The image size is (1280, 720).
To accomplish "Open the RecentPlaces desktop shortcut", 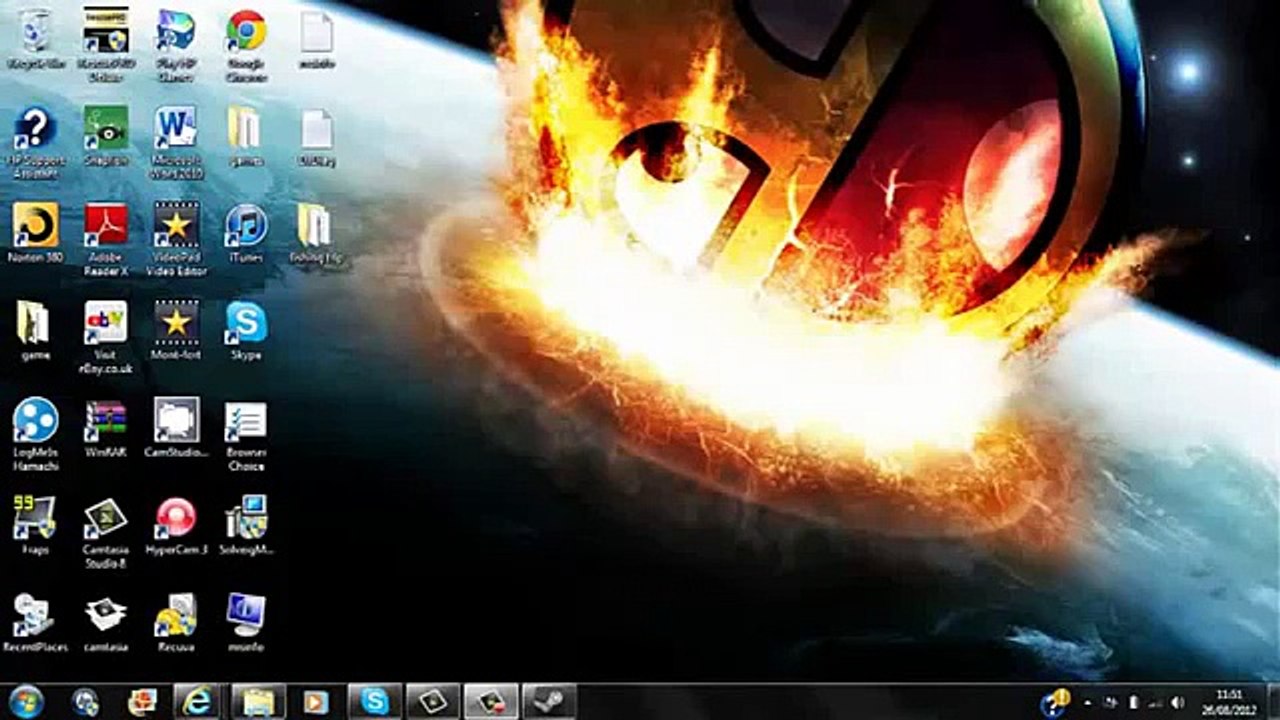I will (x=35, y=622).
